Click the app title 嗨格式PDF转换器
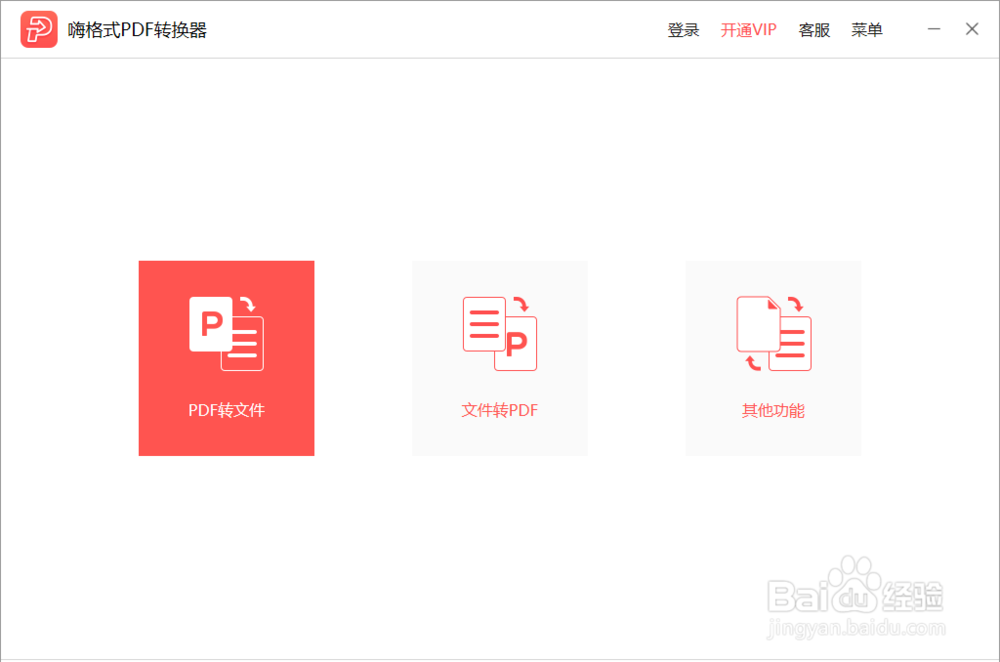The width and height of the screenshot is (1000, 662). click(137, 29)
